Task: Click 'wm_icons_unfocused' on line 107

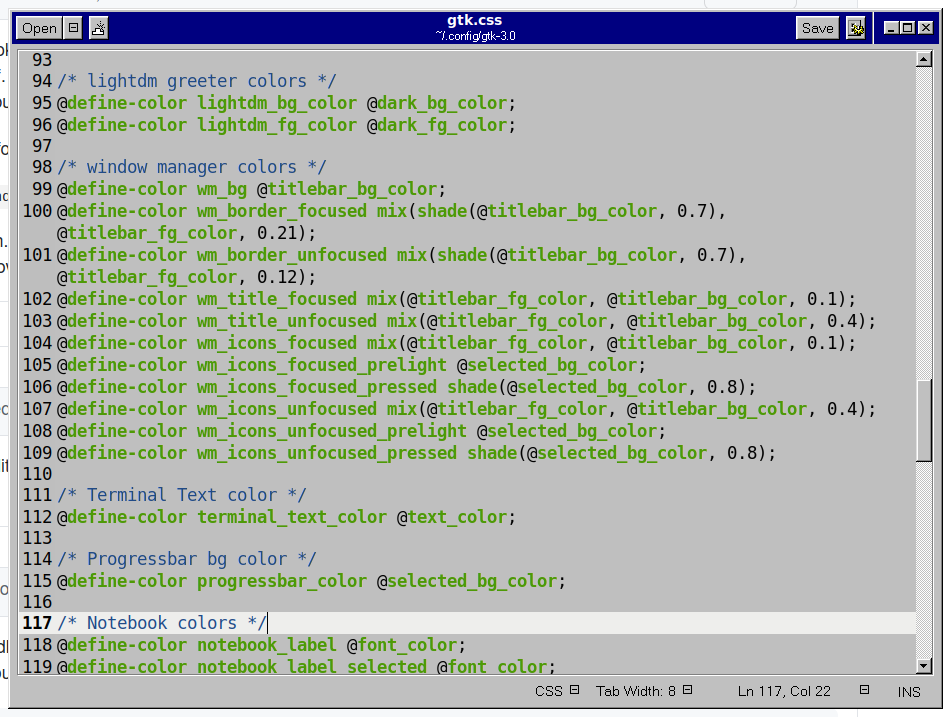Action: pos(287,409)
